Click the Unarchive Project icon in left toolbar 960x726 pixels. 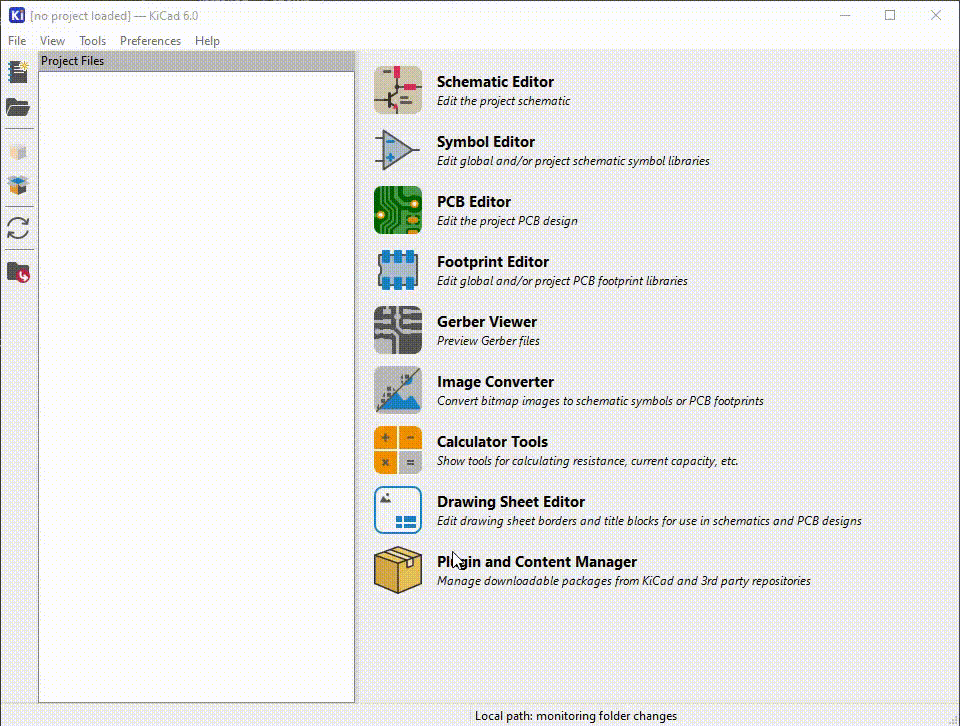point(18,185)
